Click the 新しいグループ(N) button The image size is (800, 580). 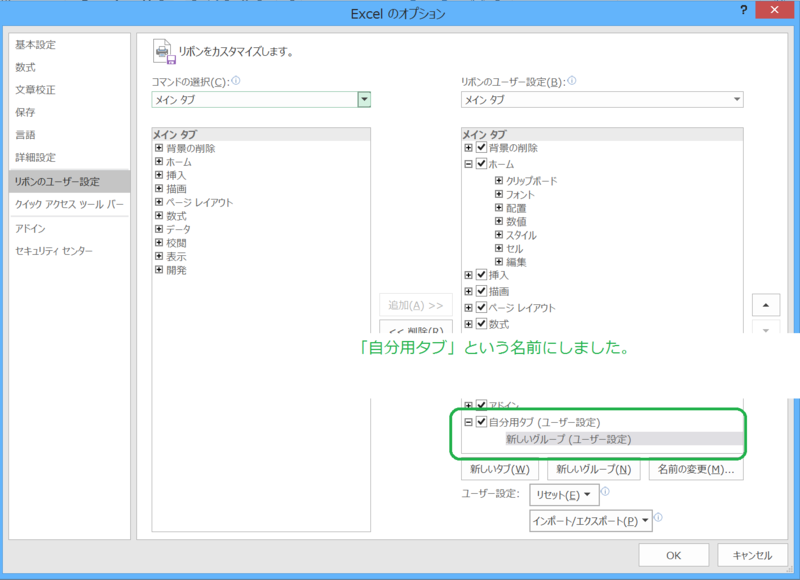pyautogui.click(x=593, y=469)
